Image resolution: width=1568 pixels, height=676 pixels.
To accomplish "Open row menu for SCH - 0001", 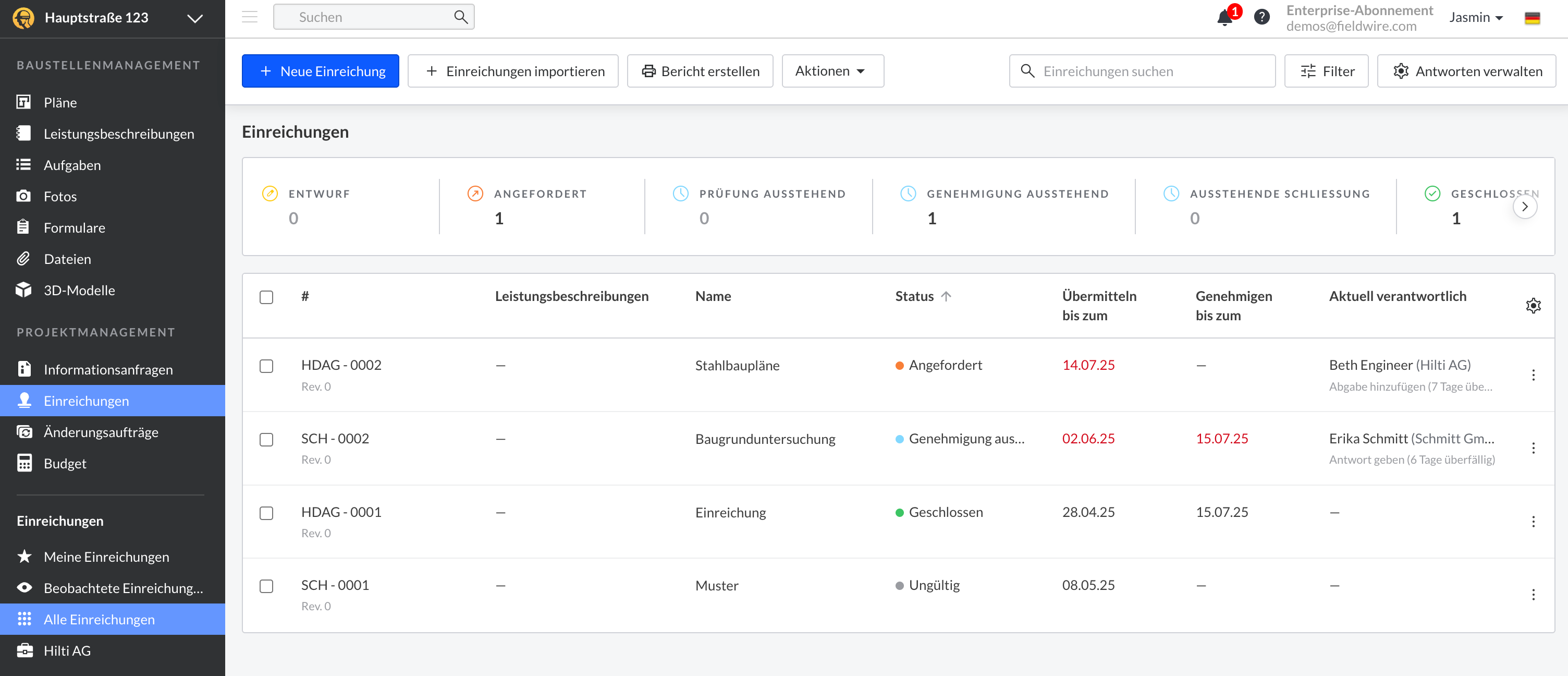I will pos(1533,595).
